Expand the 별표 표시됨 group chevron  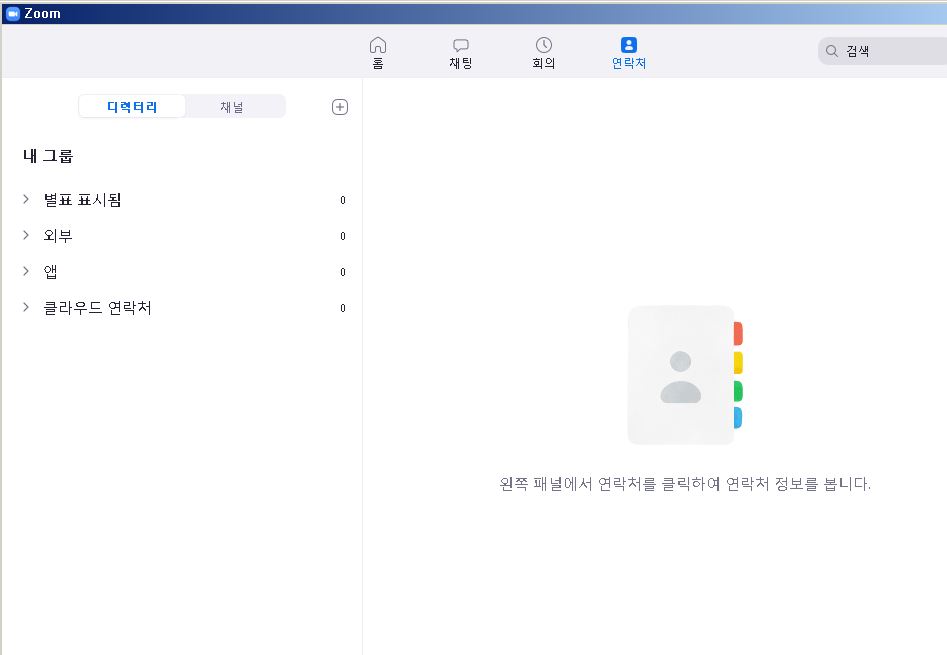26,199
